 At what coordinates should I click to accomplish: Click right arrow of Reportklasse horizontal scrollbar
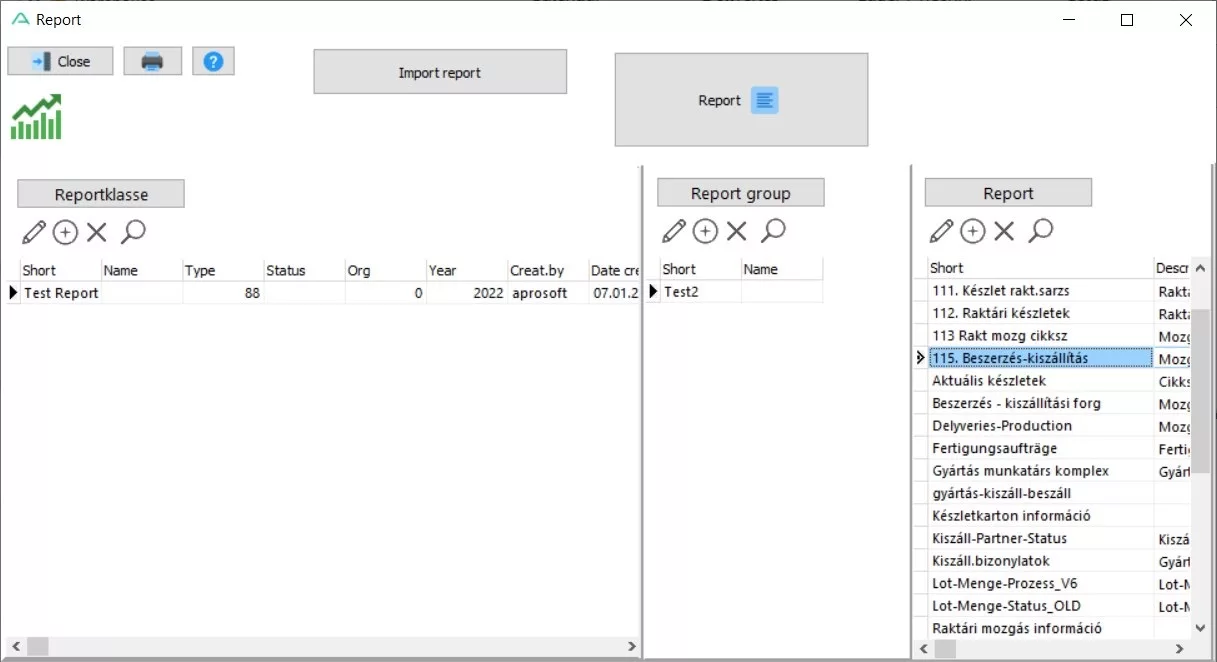631,647
